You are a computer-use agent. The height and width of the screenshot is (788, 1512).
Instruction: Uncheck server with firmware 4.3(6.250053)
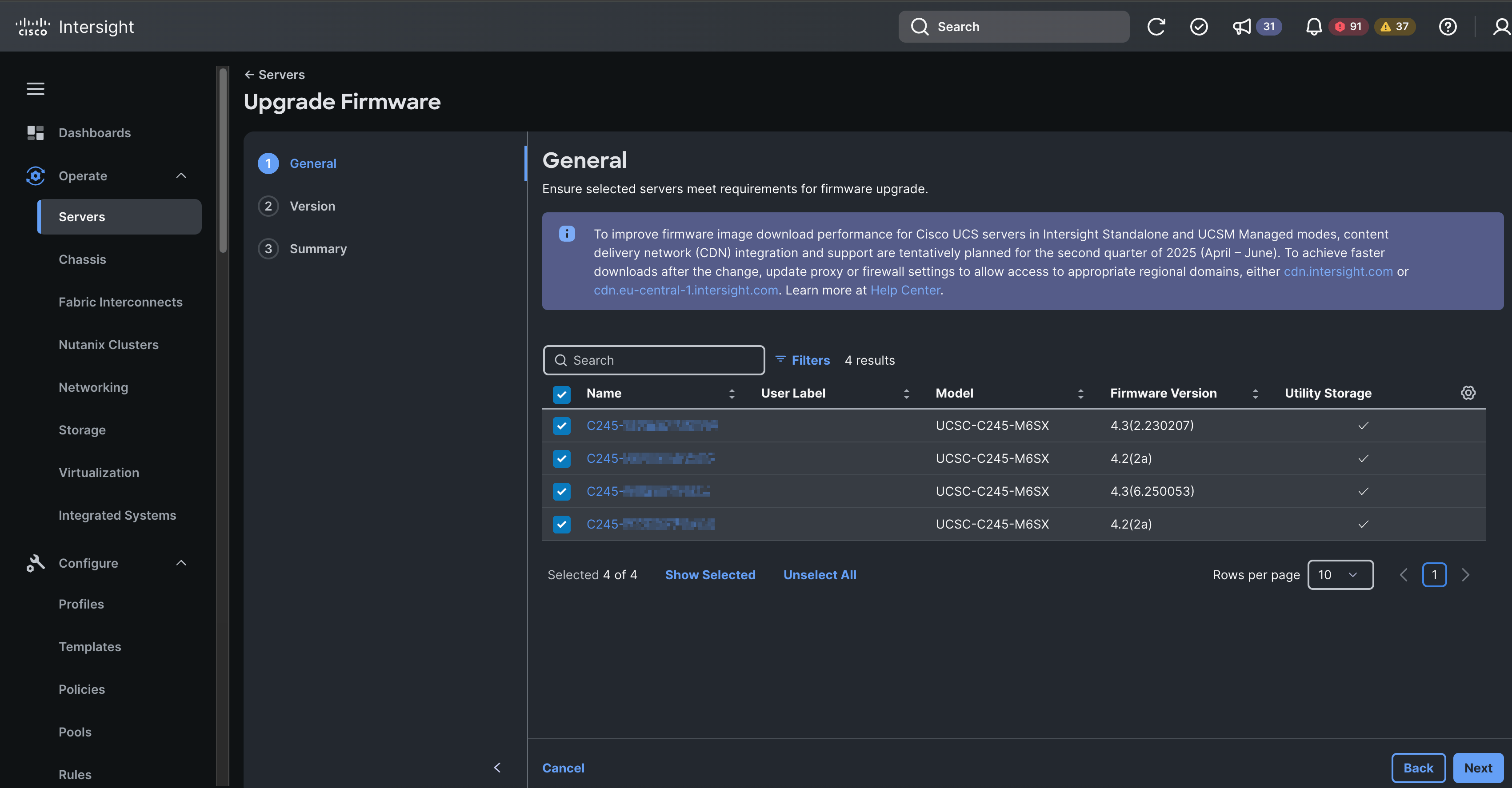(561, 491)
